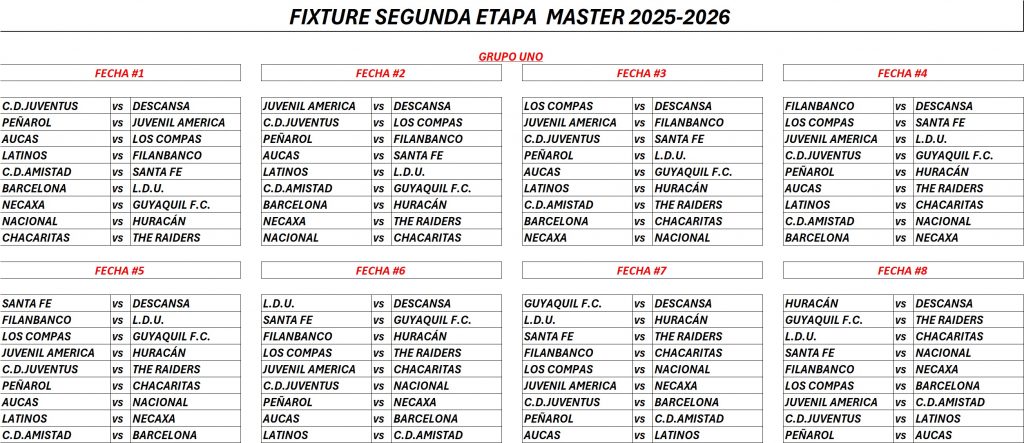Screen dimensions: 1024x443
Task: Select HURACÁN cell in Fecha #3
Action: pyautogui.click(x=707, y=188)
